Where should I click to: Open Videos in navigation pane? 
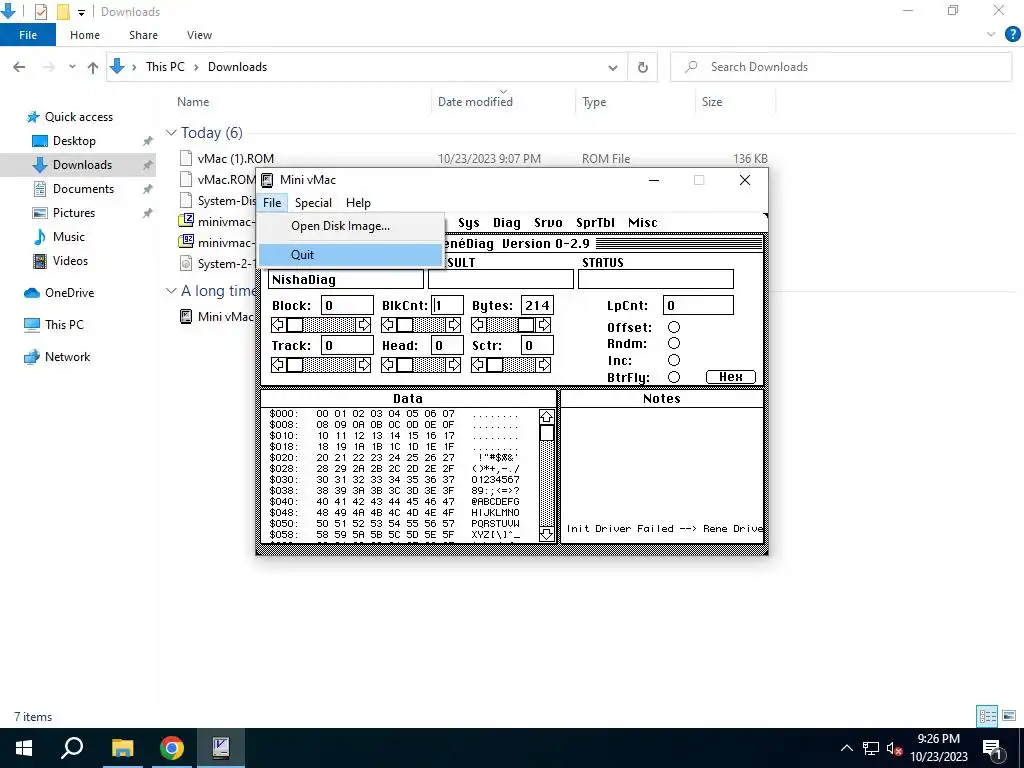coord(70,261)
